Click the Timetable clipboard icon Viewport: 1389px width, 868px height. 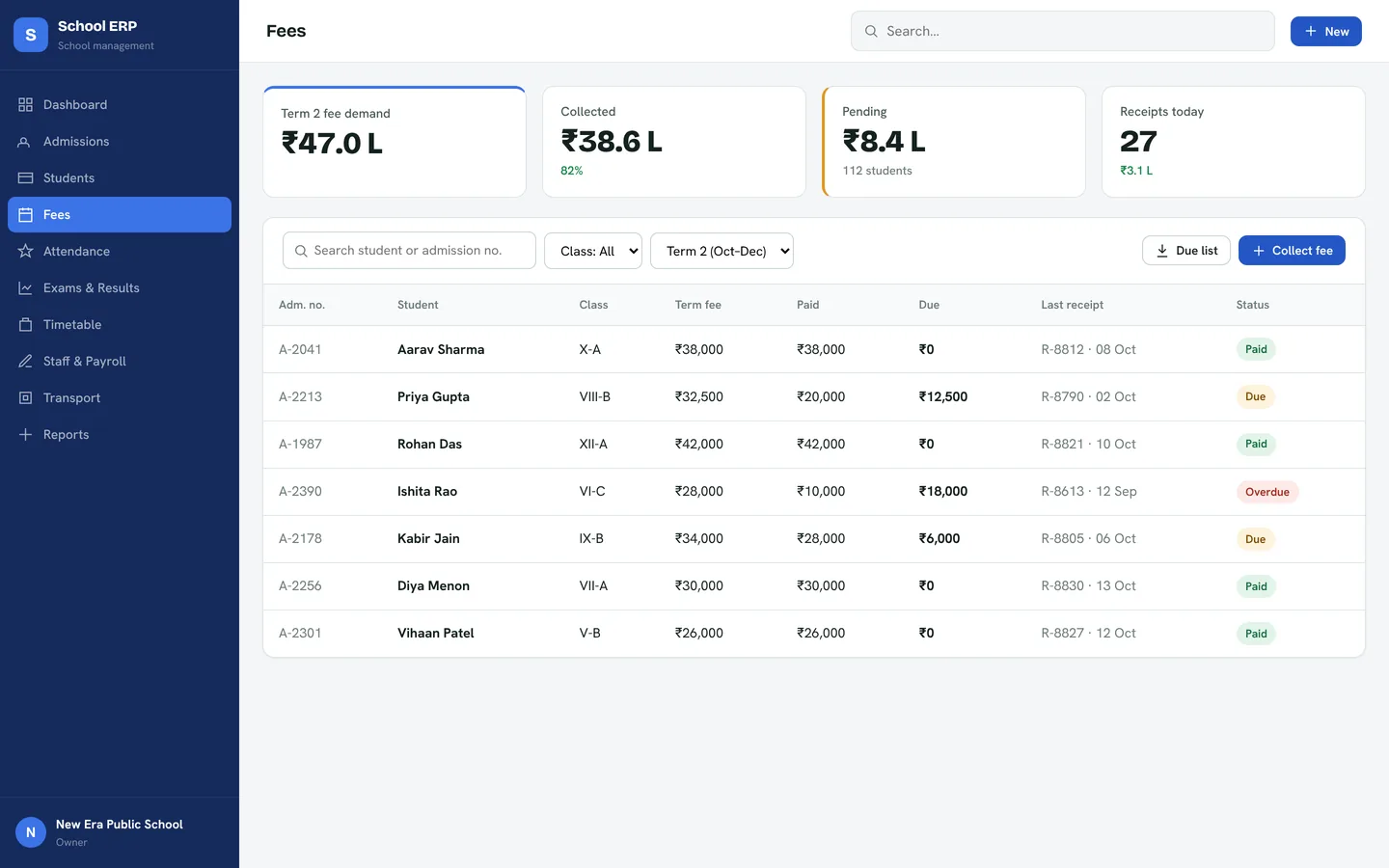tap(26, 324)
